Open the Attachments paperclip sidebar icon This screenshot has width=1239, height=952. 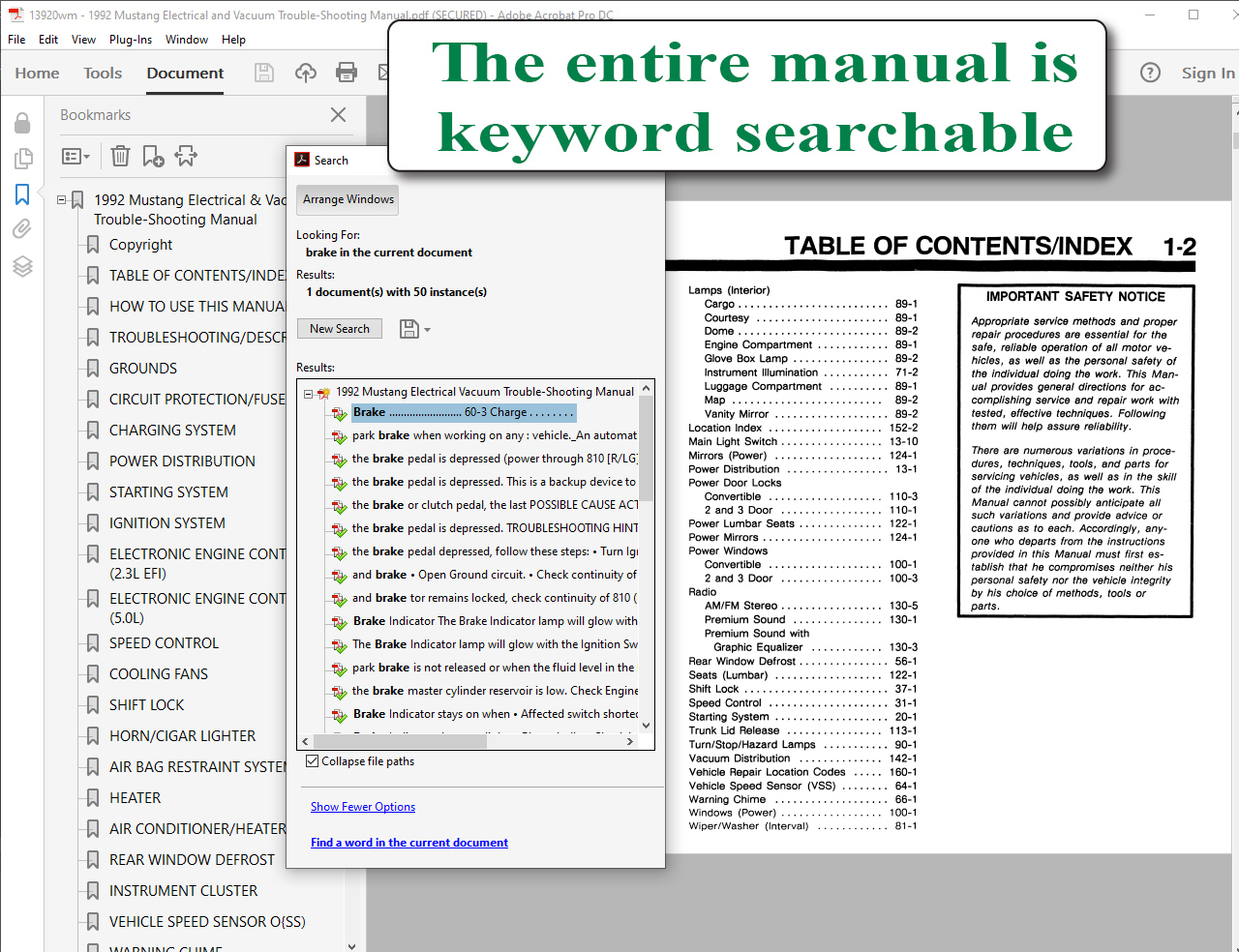(22, 229)
